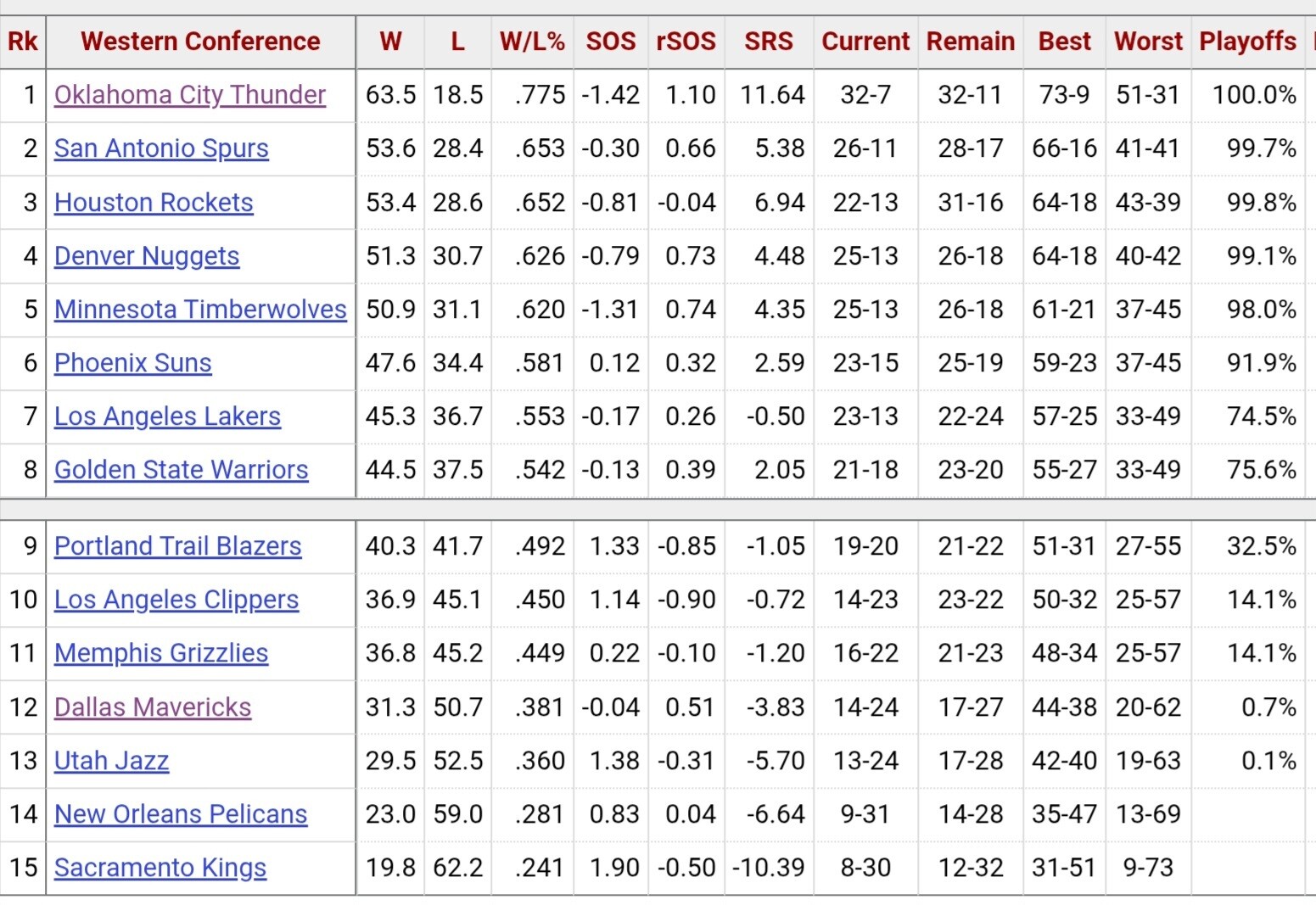Sort table by W/L% column header
The image size is (1316, 905).
pyautogui.click(x=532, y=42)
